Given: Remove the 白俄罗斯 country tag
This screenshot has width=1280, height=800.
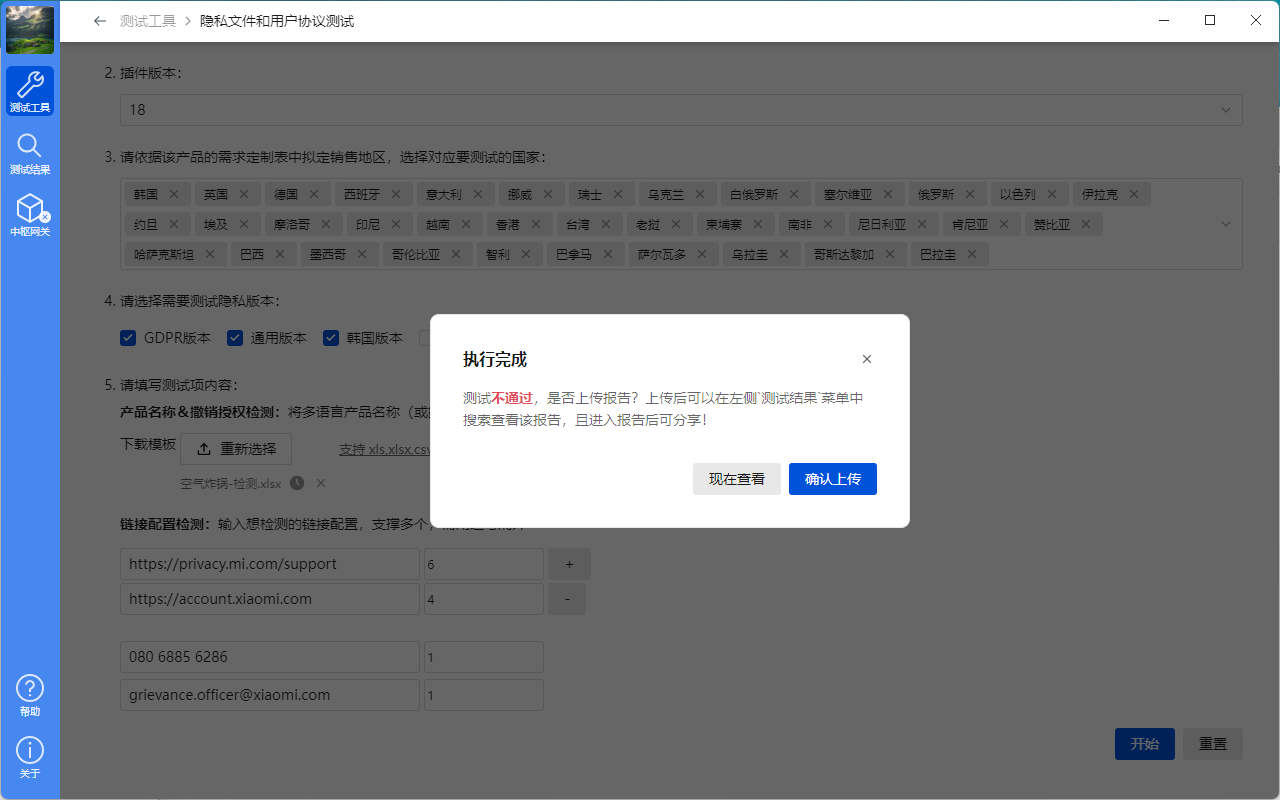Looking at the screenshot, I should [794, 194].
